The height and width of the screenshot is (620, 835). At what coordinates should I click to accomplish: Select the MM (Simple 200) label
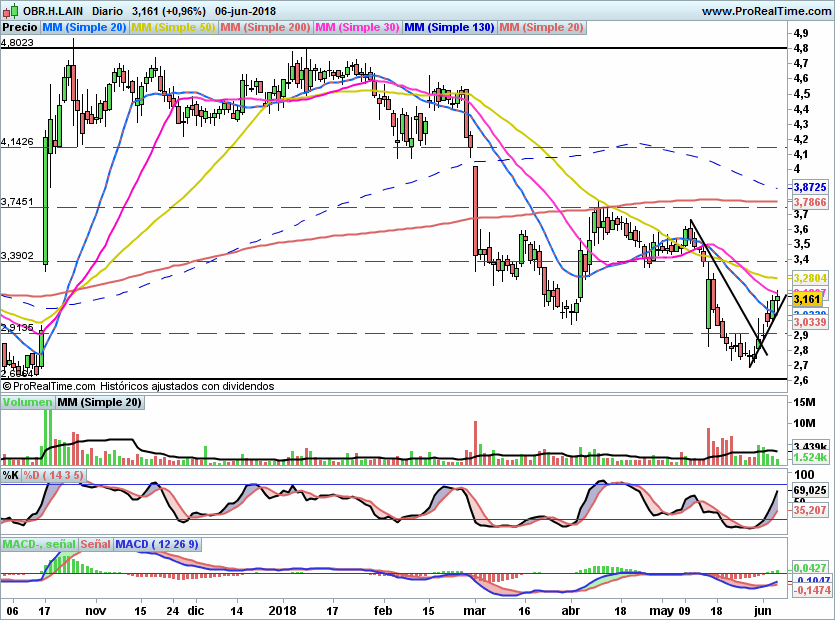click(x=265, y=27)
